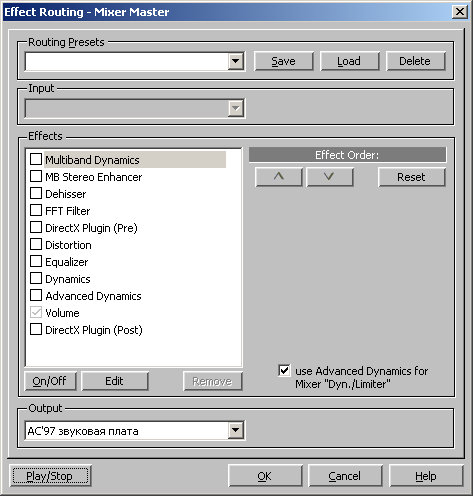Image resolution: width=473 pixels, height=496 pixels.
Task: Click the Effect Order header bar
Action: 347,155
